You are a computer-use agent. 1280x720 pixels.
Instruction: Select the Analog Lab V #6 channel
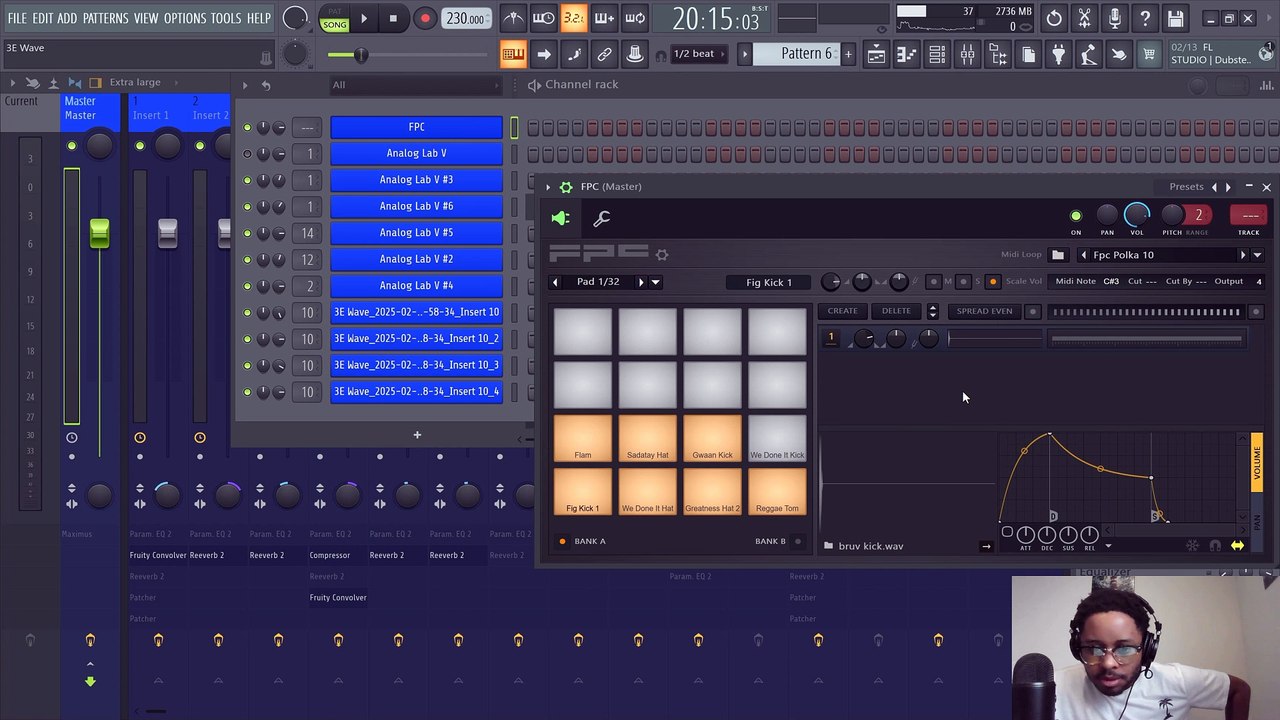[x=416, y=206]
